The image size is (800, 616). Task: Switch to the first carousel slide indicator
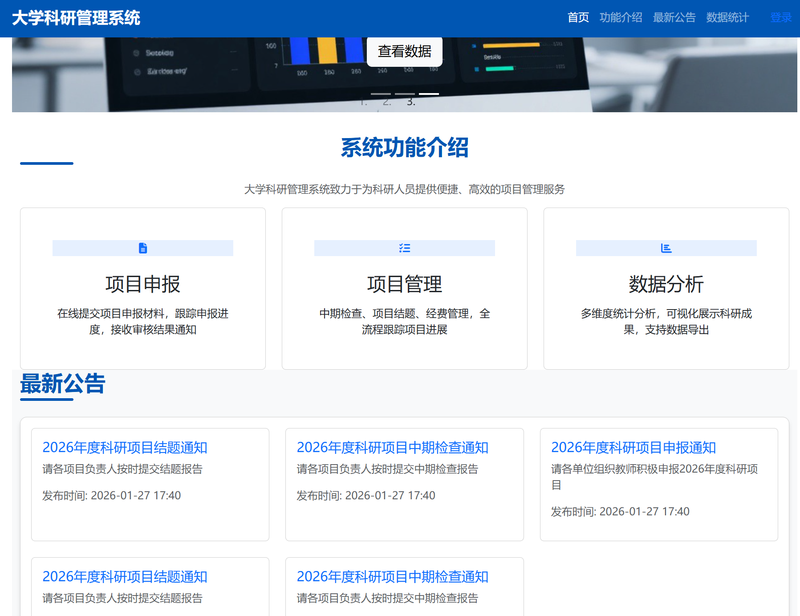pos(380,94)
